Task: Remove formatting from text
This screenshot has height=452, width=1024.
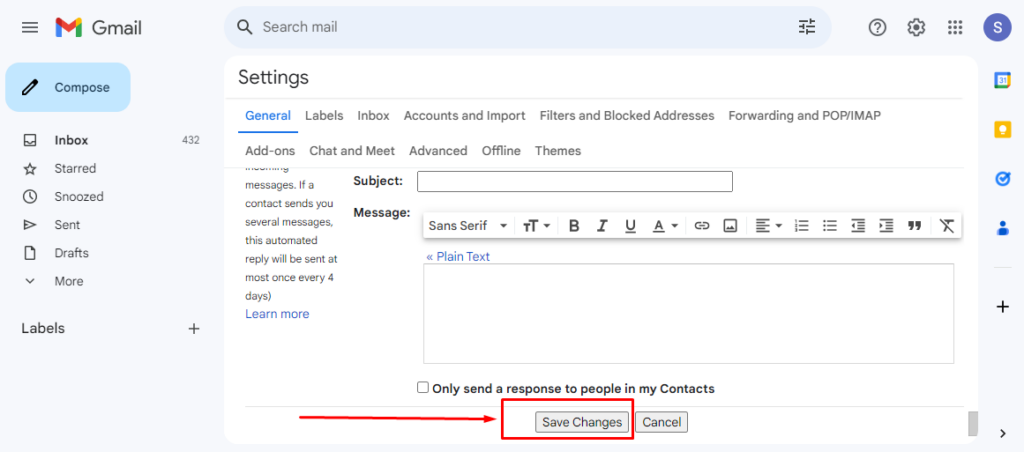Action: (947, 226)
